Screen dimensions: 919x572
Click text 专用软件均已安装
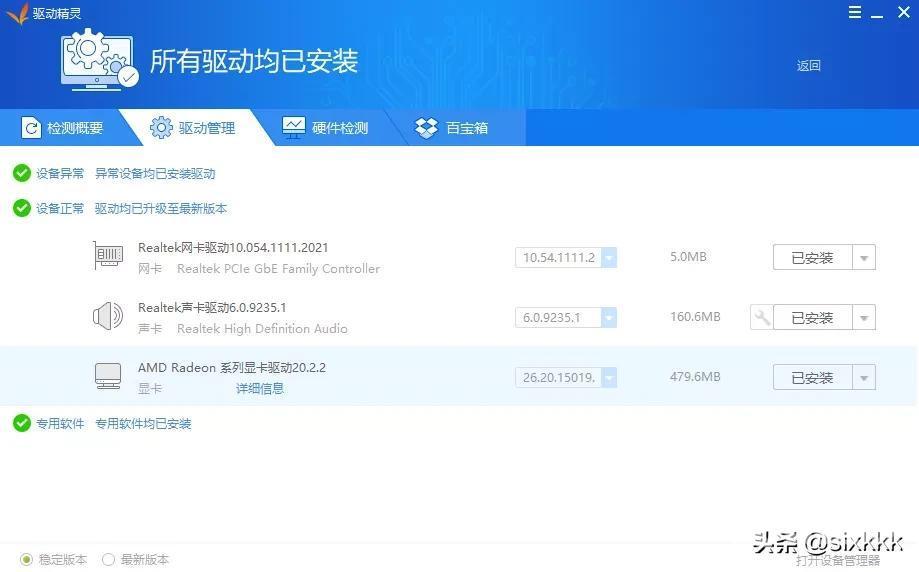click(143, 423)
